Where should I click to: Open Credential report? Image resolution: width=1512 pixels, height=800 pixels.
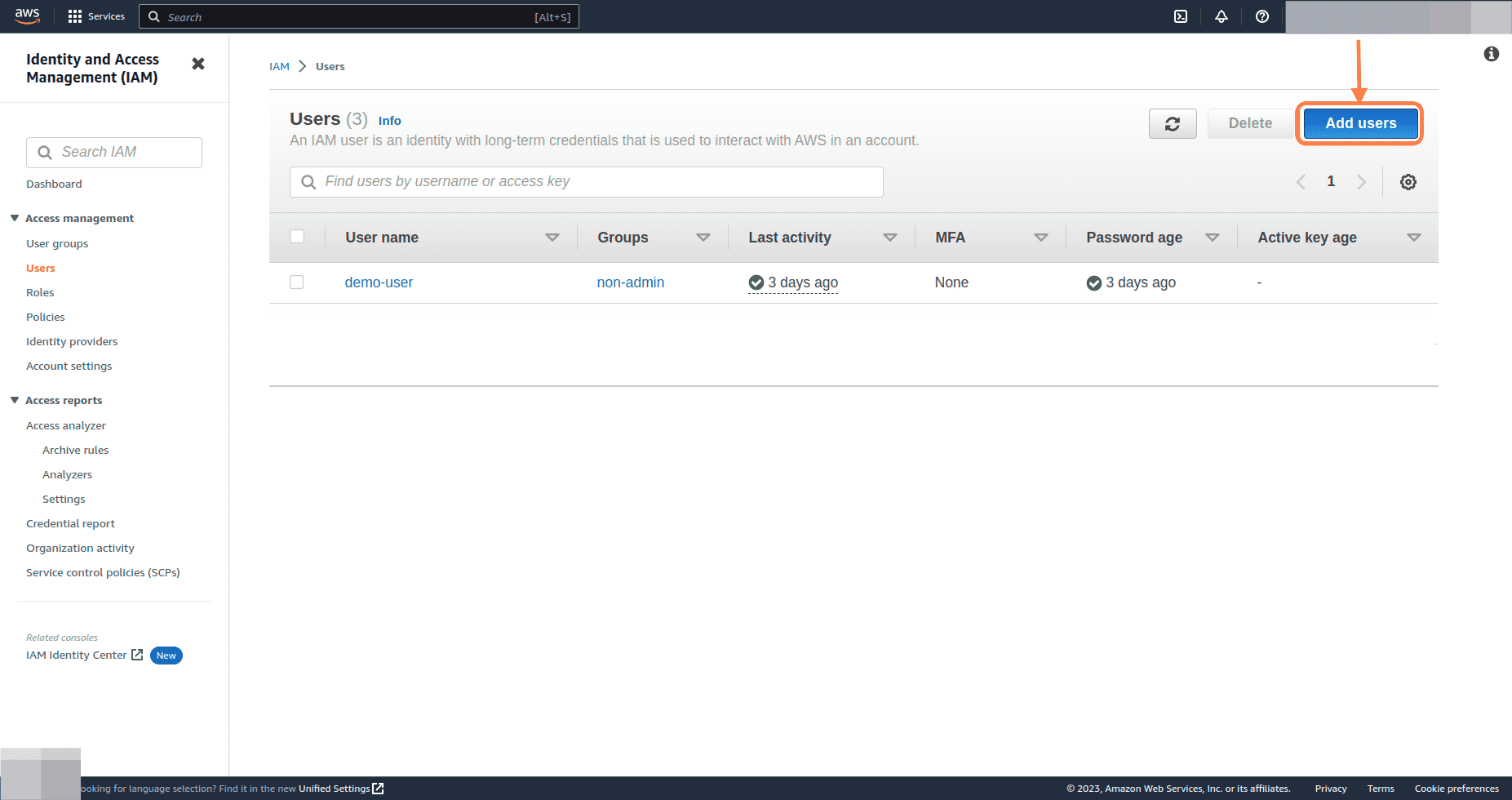(x=70, y=523)
